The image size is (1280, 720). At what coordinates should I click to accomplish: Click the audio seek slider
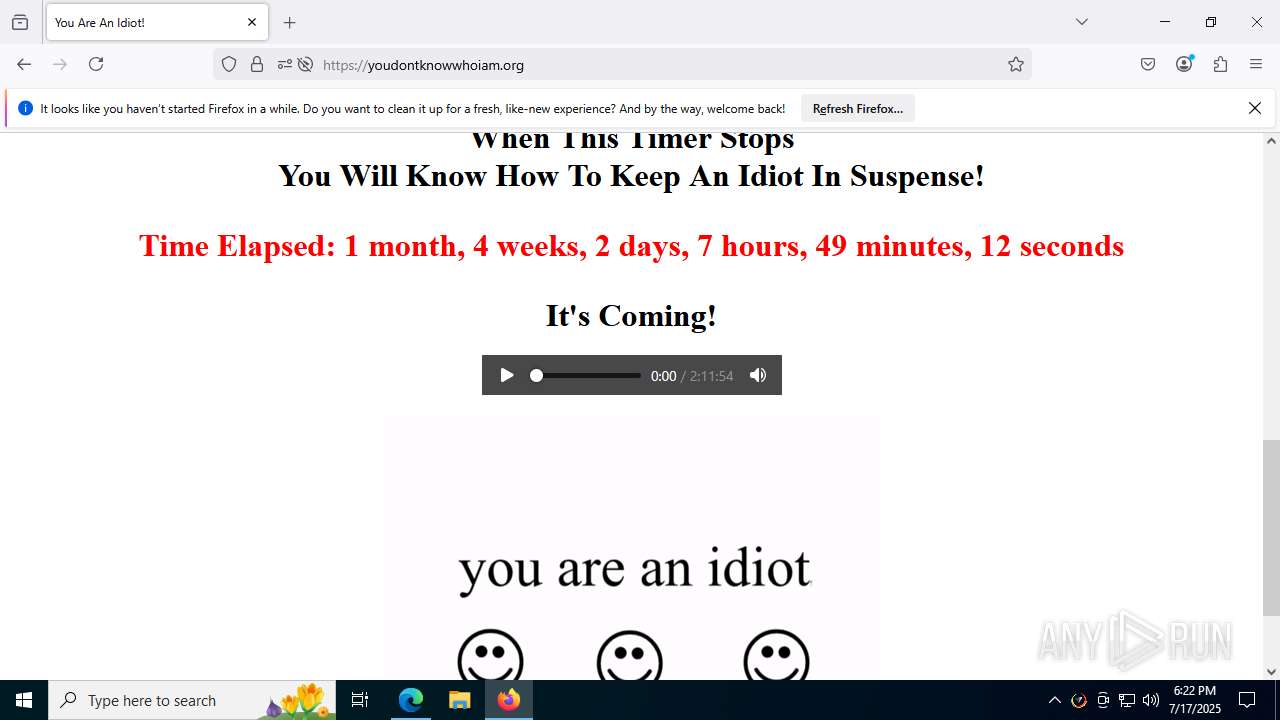click(586, 375)
